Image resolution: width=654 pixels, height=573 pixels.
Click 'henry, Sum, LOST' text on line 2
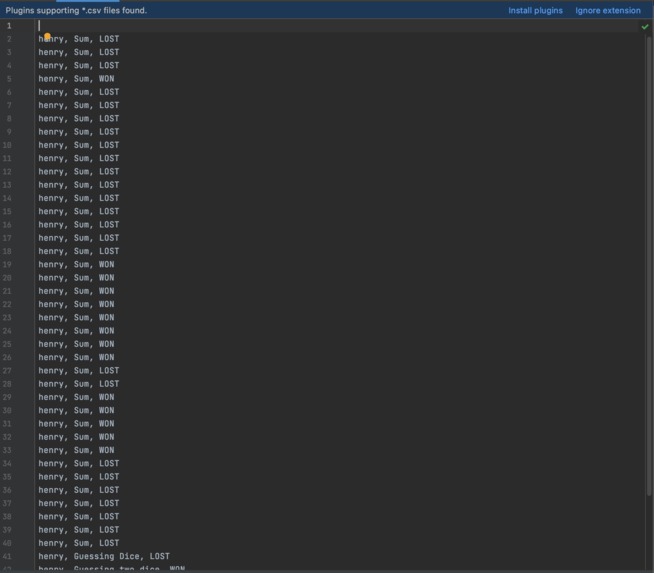tap(79, 39)
